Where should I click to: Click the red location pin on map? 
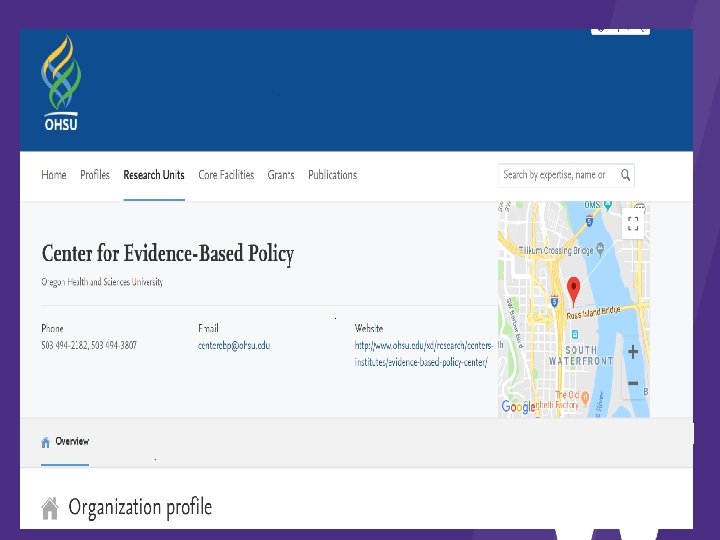coord(573,291)
